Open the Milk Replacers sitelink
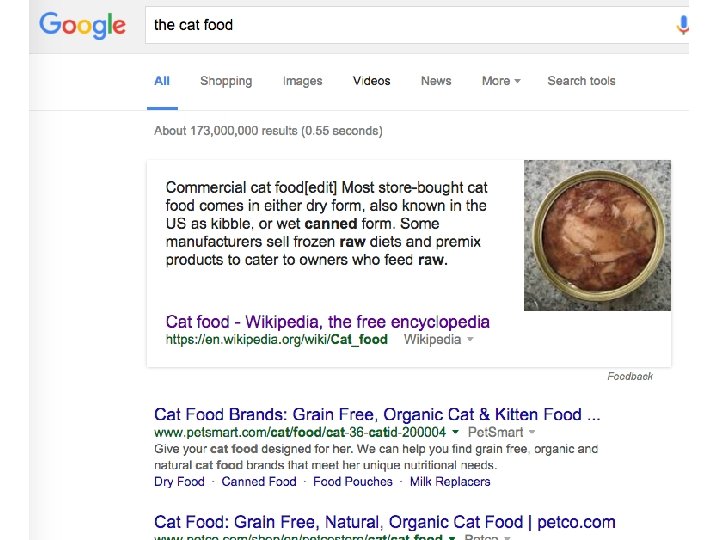 (450, 482)
